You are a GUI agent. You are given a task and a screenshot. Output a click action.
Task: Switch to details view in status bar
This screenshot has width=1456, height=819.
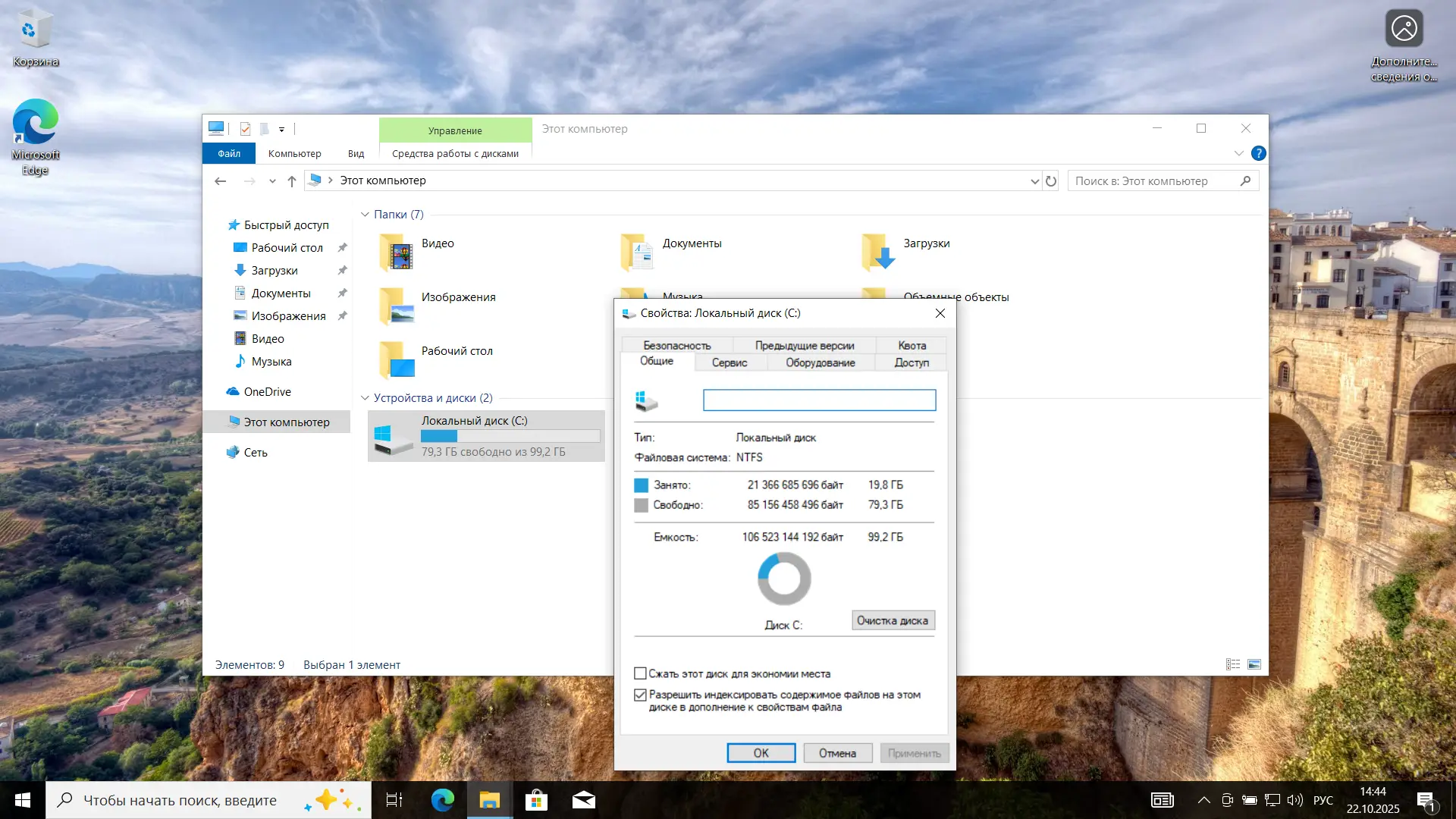(1233, 664)
